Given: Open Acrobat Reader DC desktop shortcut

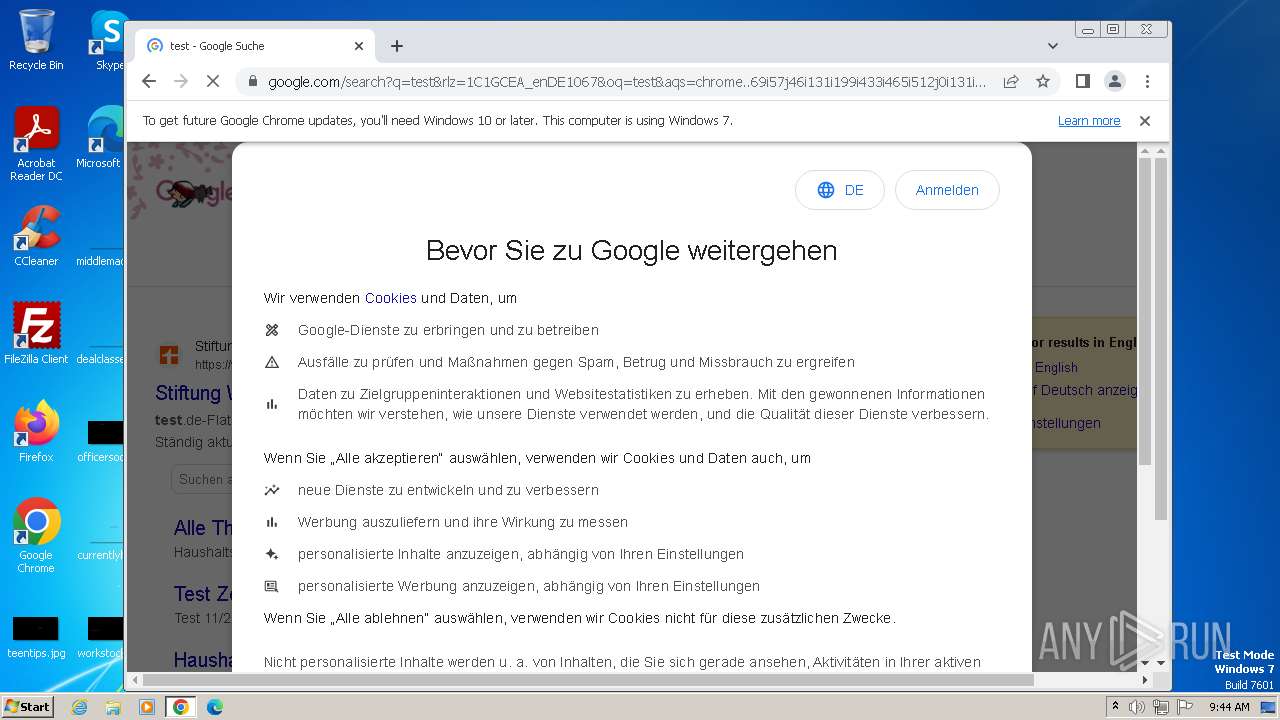Looking at the screenshot, I should click(36, 145).
